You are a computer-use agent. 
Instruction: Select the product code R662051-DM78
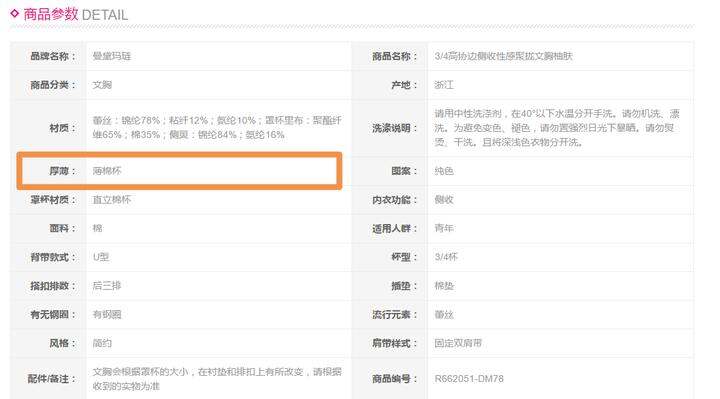(x=469, y=379)
